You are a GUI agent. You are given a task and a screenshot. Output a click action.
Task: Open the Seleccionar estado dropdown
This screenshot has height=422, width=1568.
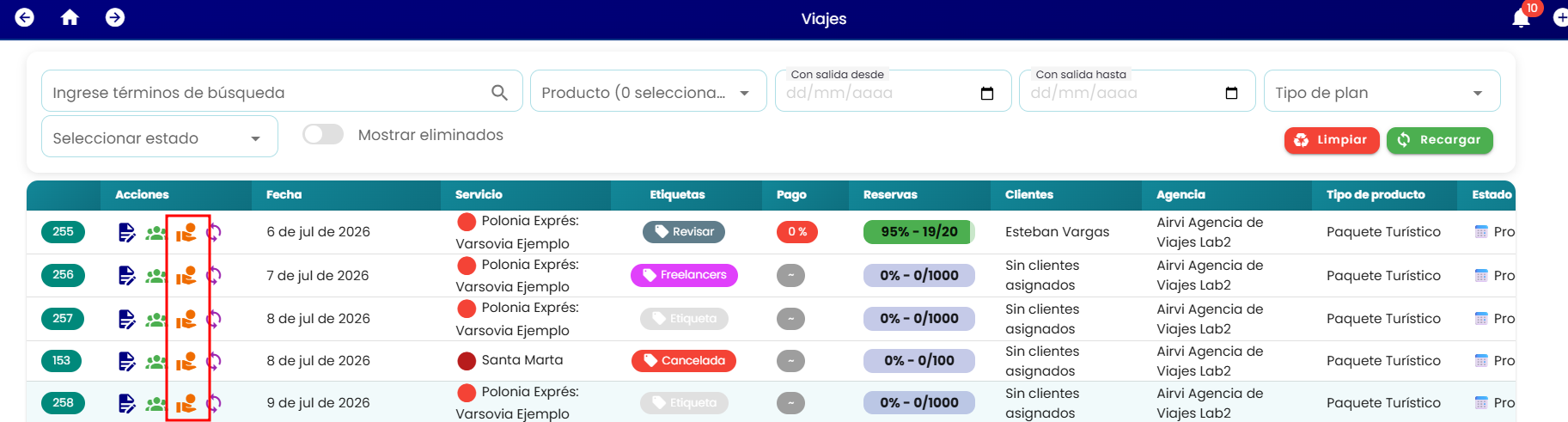(160, 137)
